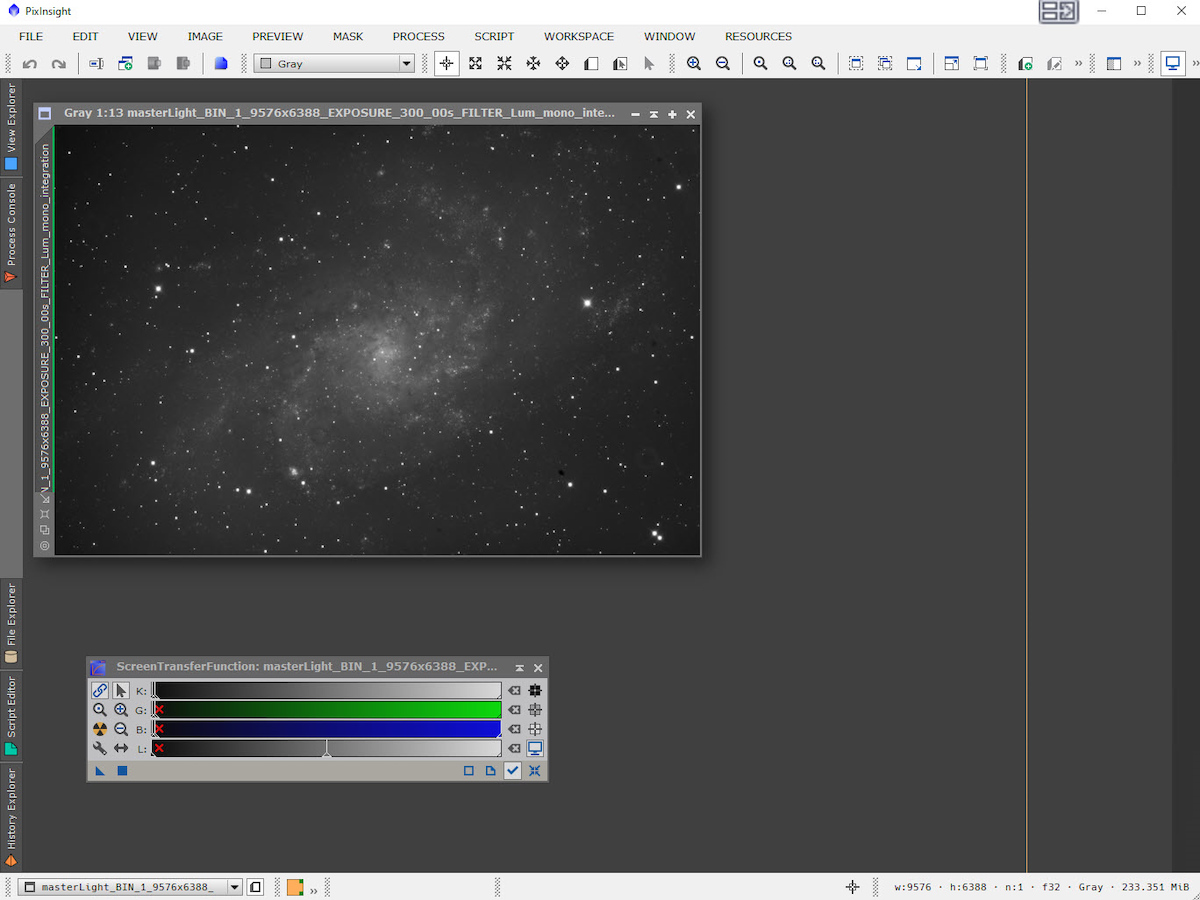Click the STF zoom out magnifier icon
Image resolution: width=1200 pixels, height=900 pixels.
click(121, 729)
